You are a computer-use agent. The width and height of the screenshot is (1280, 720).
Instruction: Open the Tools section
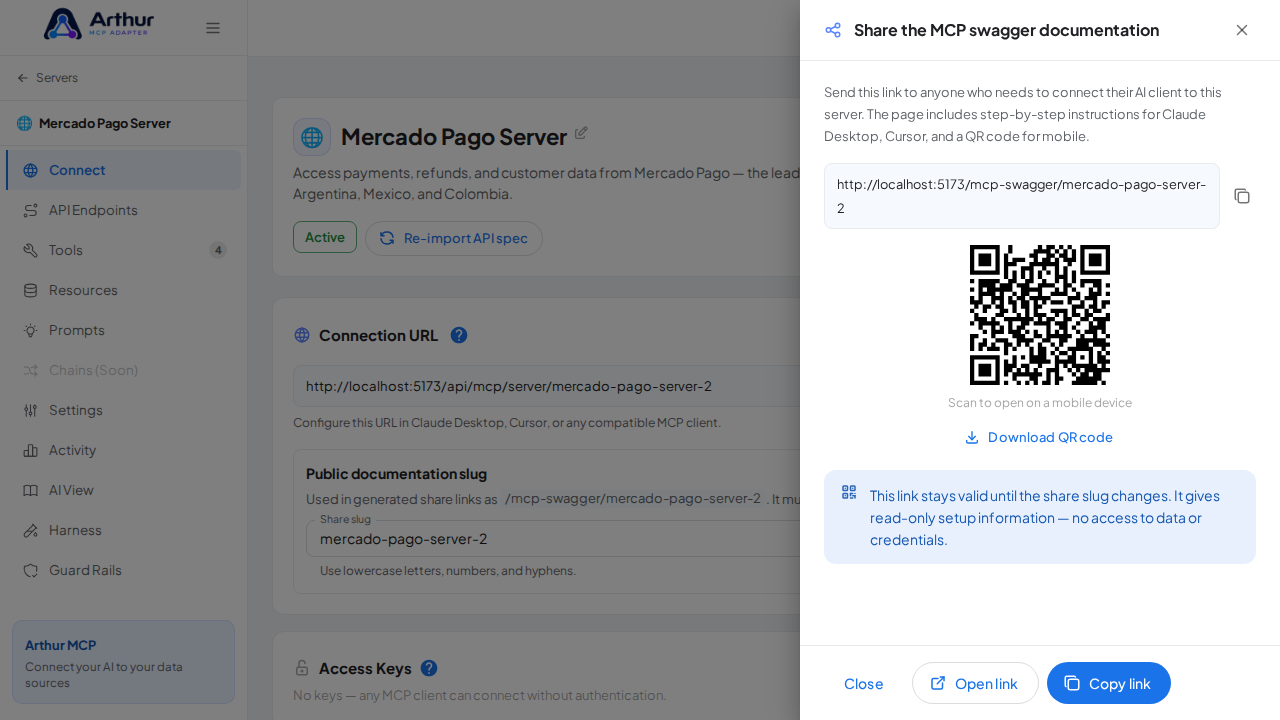tap(124, 250)
